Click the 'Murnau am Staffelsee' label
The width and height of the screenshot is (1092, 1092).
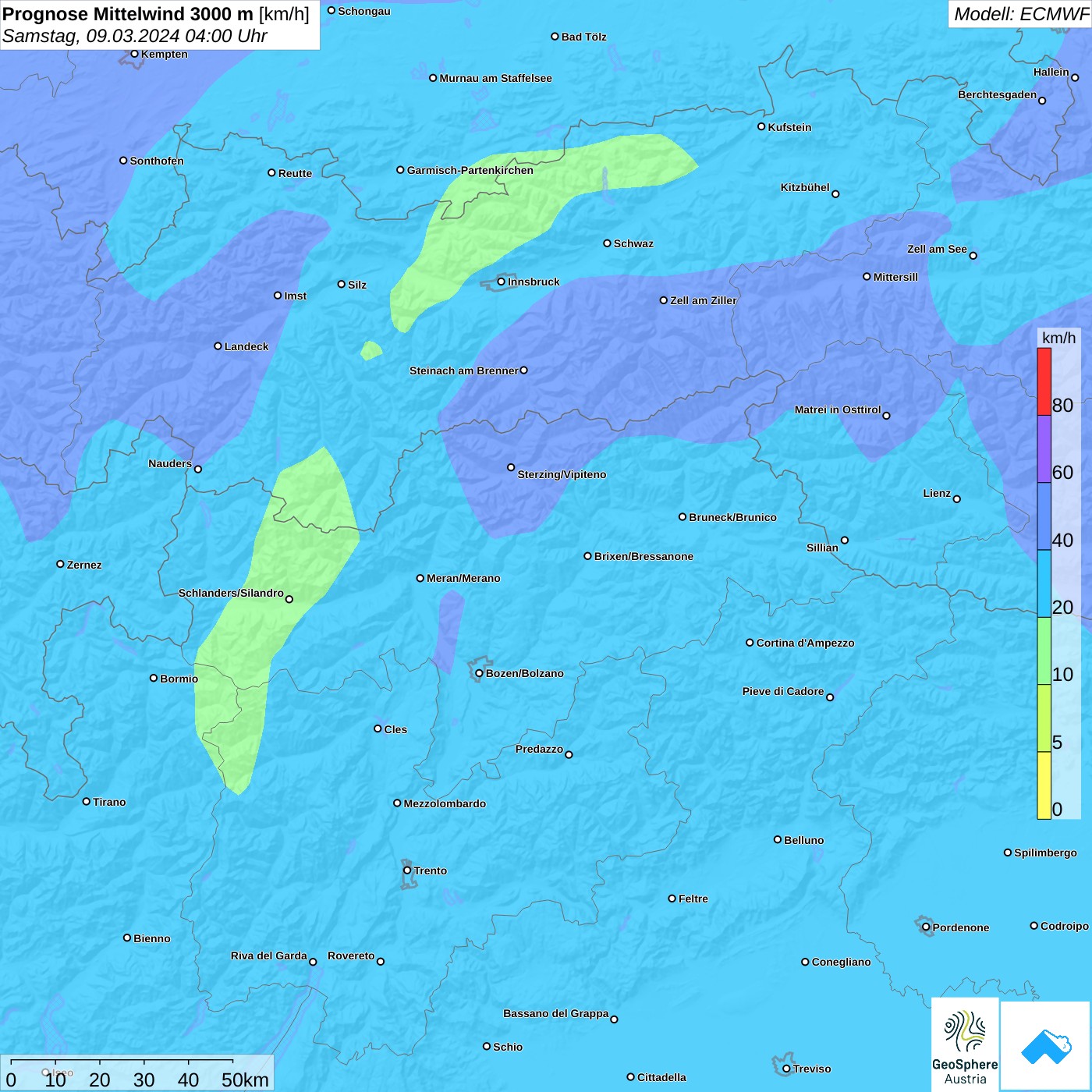click(496, 78)
